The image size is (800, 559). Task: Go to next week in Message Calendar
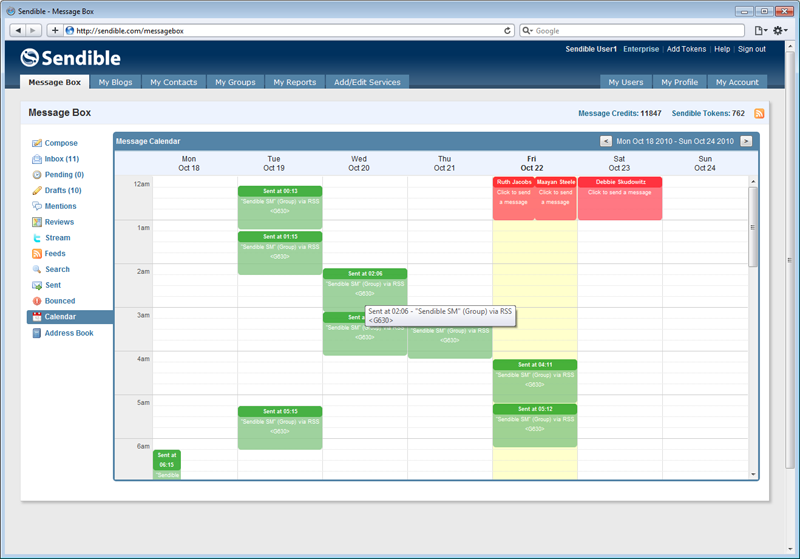click(x=746, y=141)
